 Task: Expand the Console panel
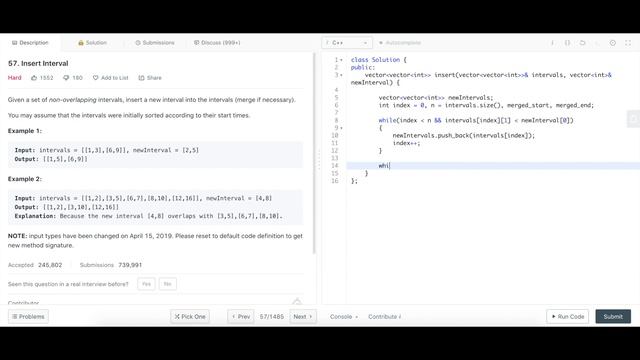tap(344, 316)
